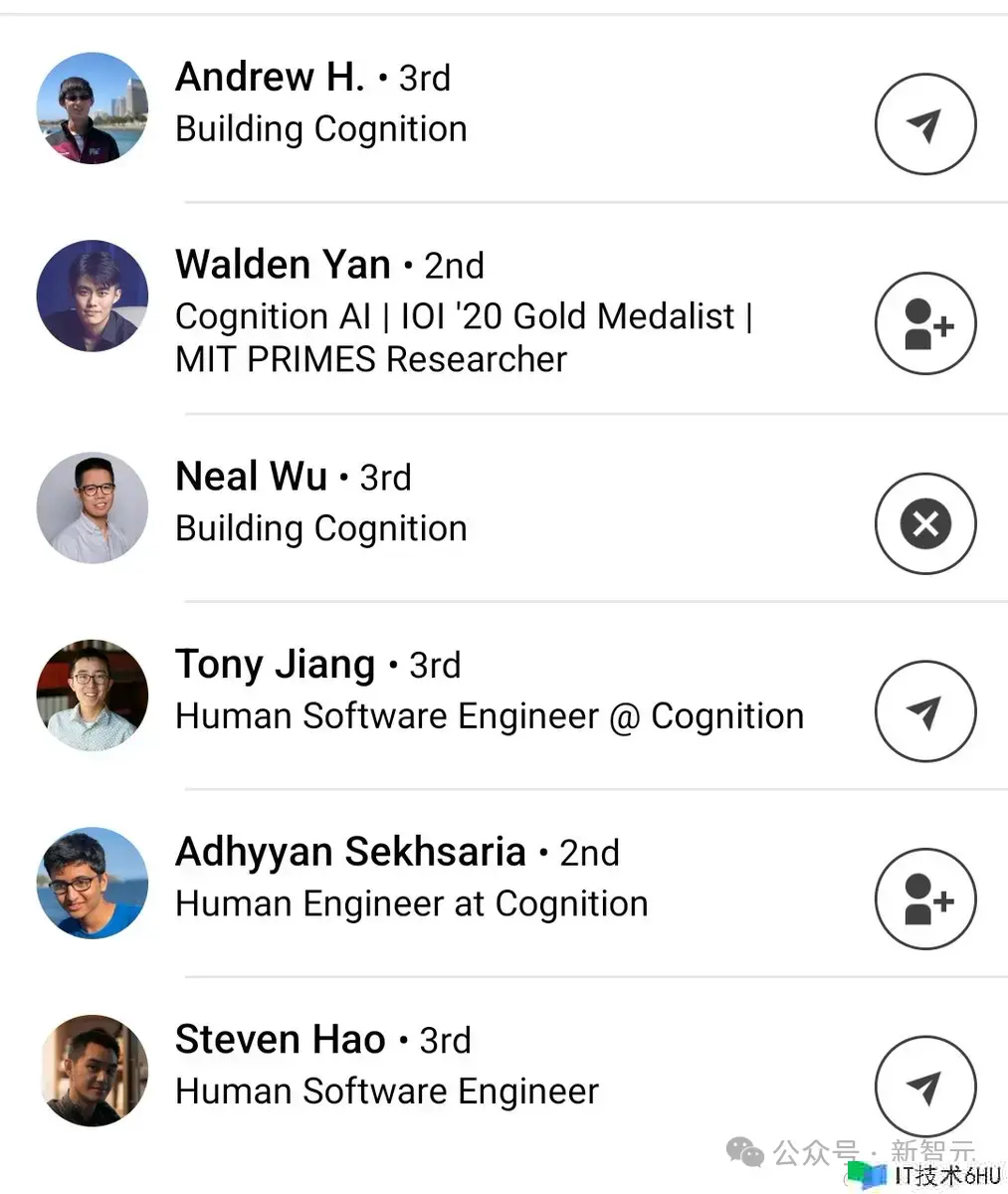The height and width of the screenshot is (1194, 1008).
Task: Send a message to Andrew H.
Action: pos(924,124)
